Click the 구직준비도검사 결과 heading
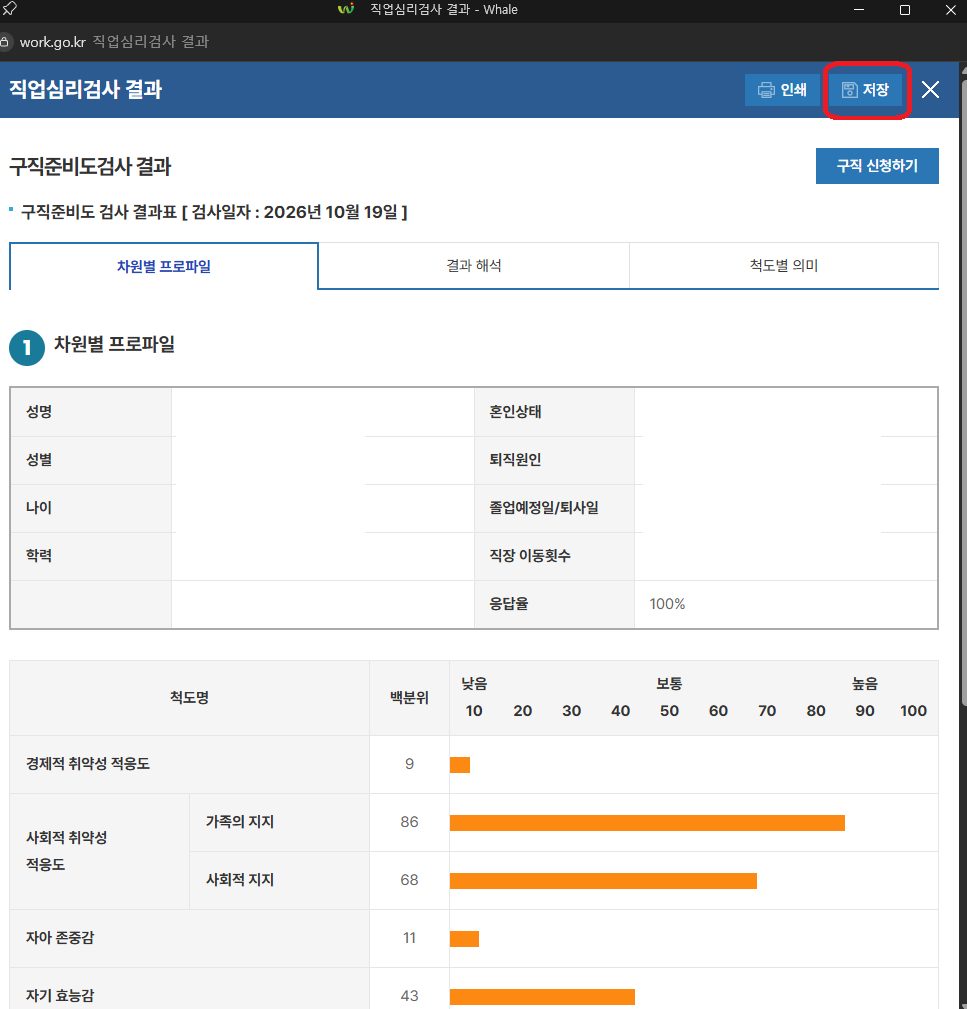Screen dimensions: 967x1009 90,167
